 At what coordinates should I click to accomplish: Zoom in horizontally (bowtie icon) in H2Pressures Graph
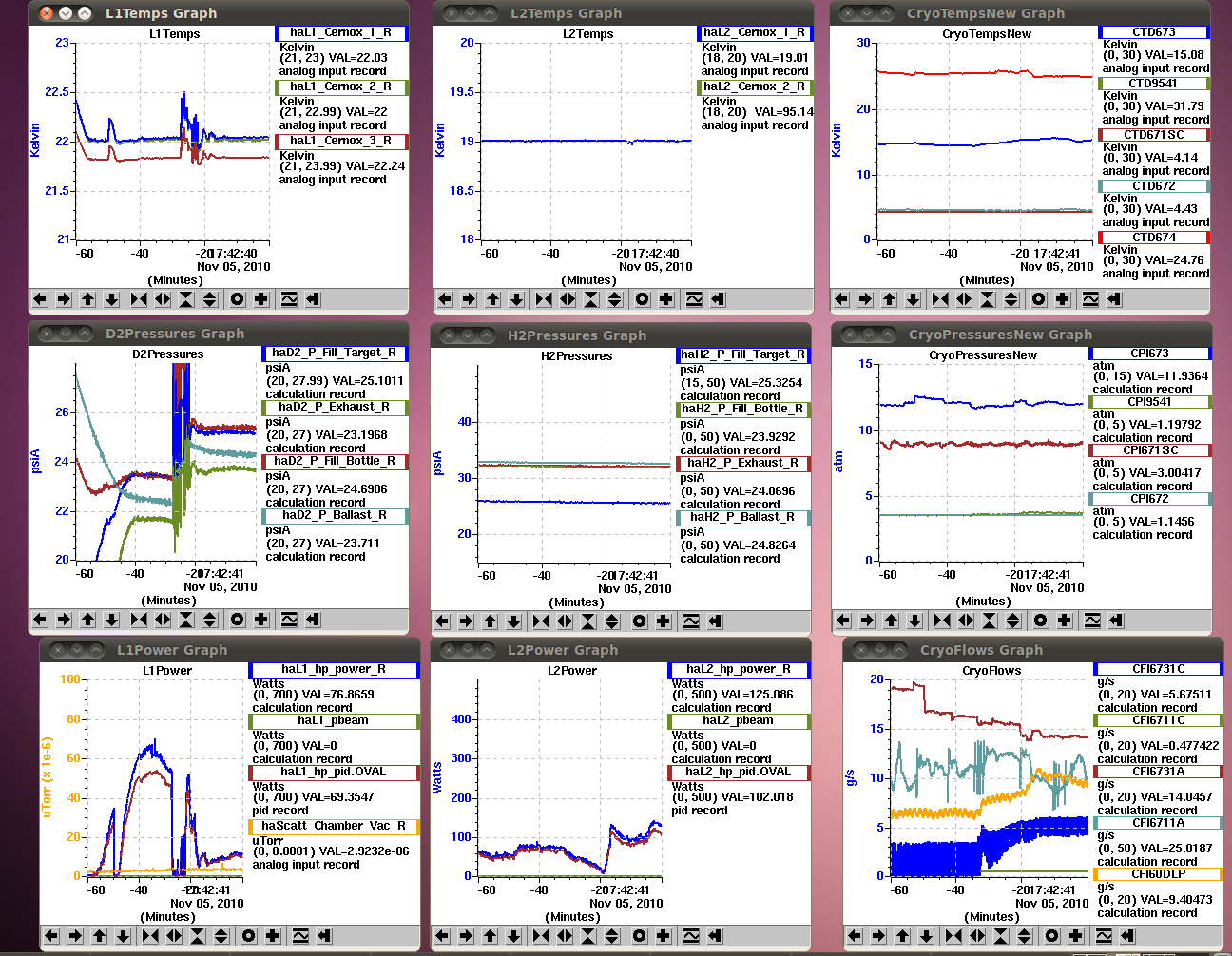541,621
